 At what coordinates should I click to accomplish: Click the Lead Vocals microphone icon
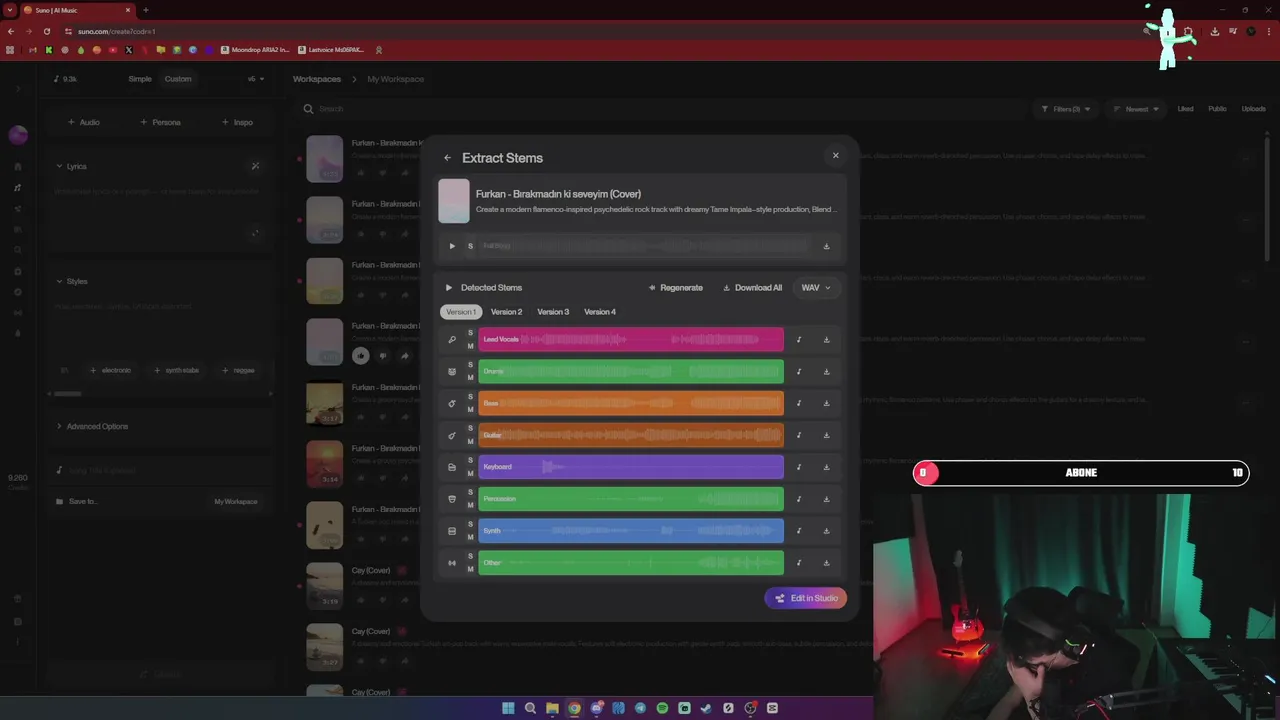[452, 340]
